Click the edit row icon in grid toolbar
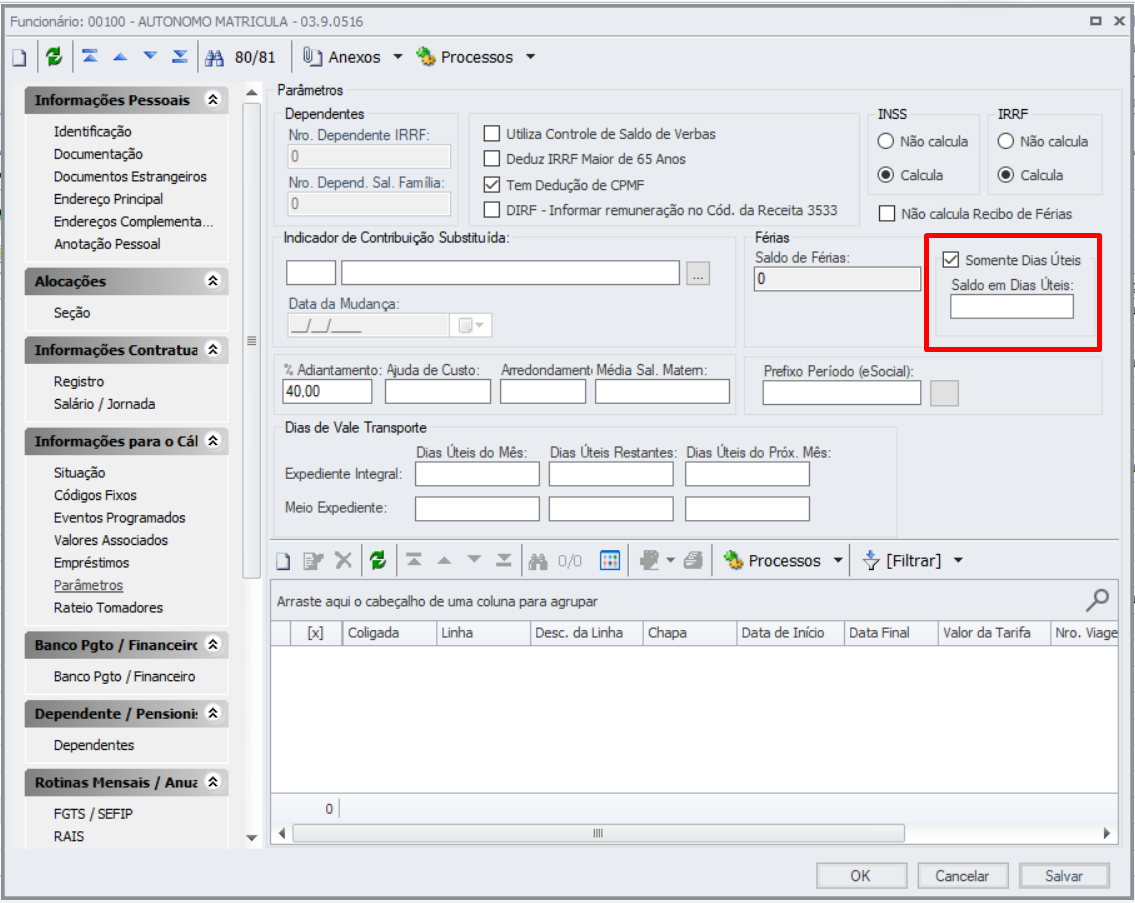 313,561
